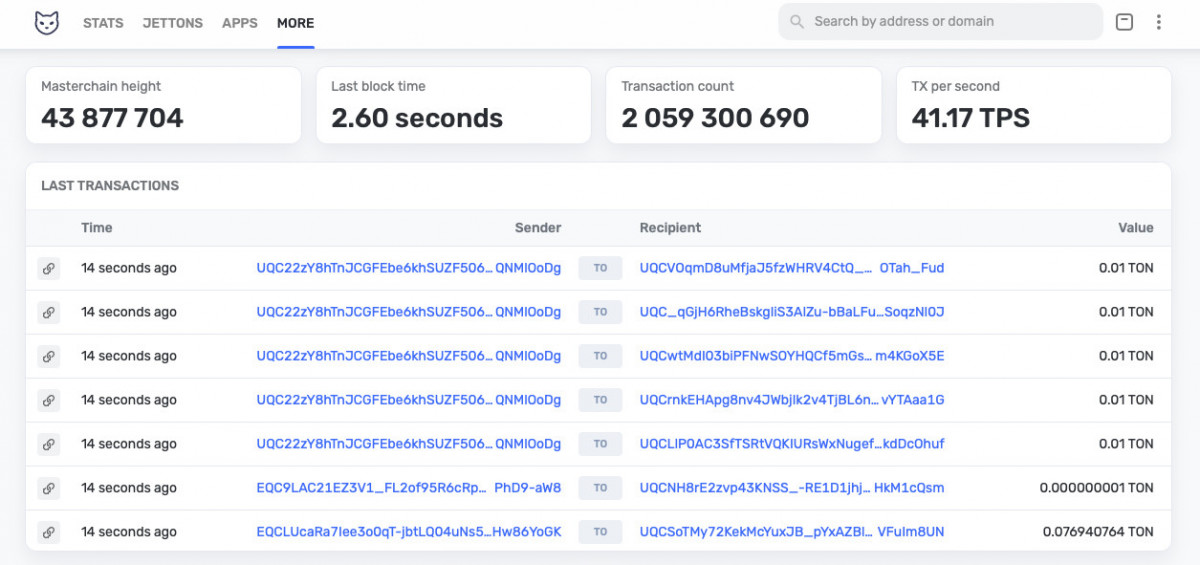This screenshot has width=1200, height=565.
Task: Click the LAST TRANSACTIONS heading
Action: click(110, 186)
